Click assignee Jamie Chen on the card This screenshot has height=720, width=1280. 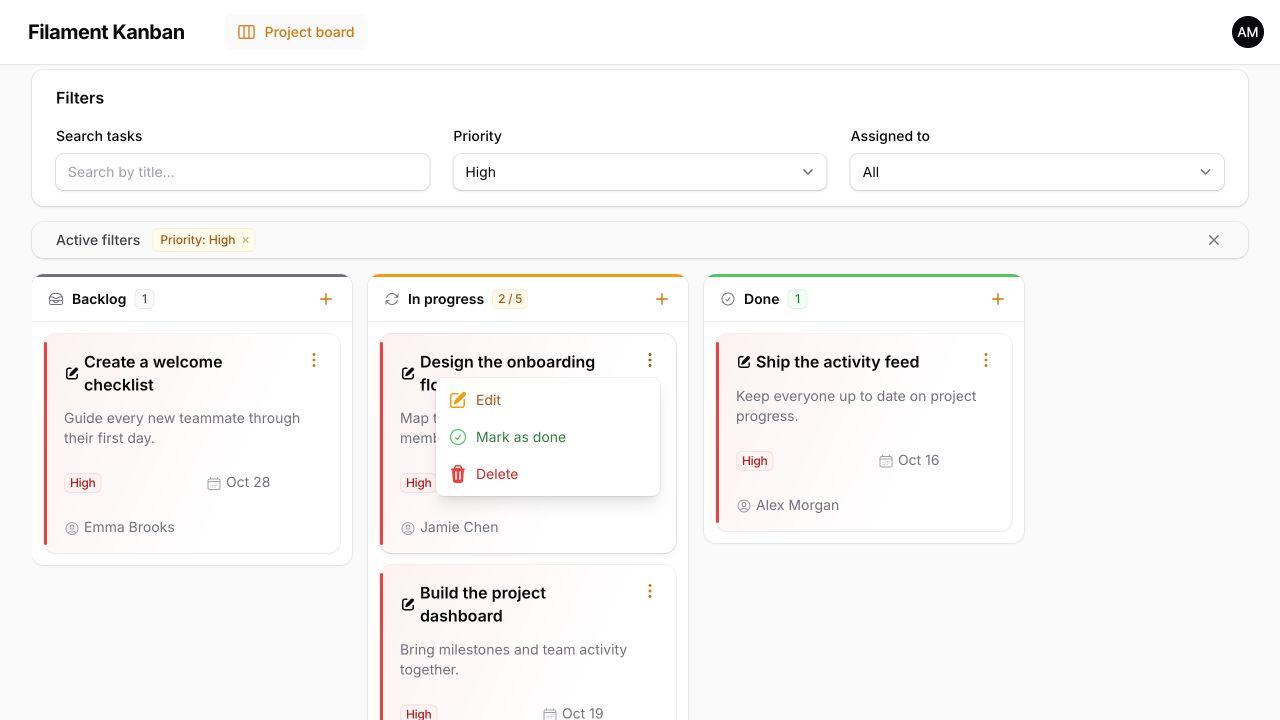(x=459, y=527)
